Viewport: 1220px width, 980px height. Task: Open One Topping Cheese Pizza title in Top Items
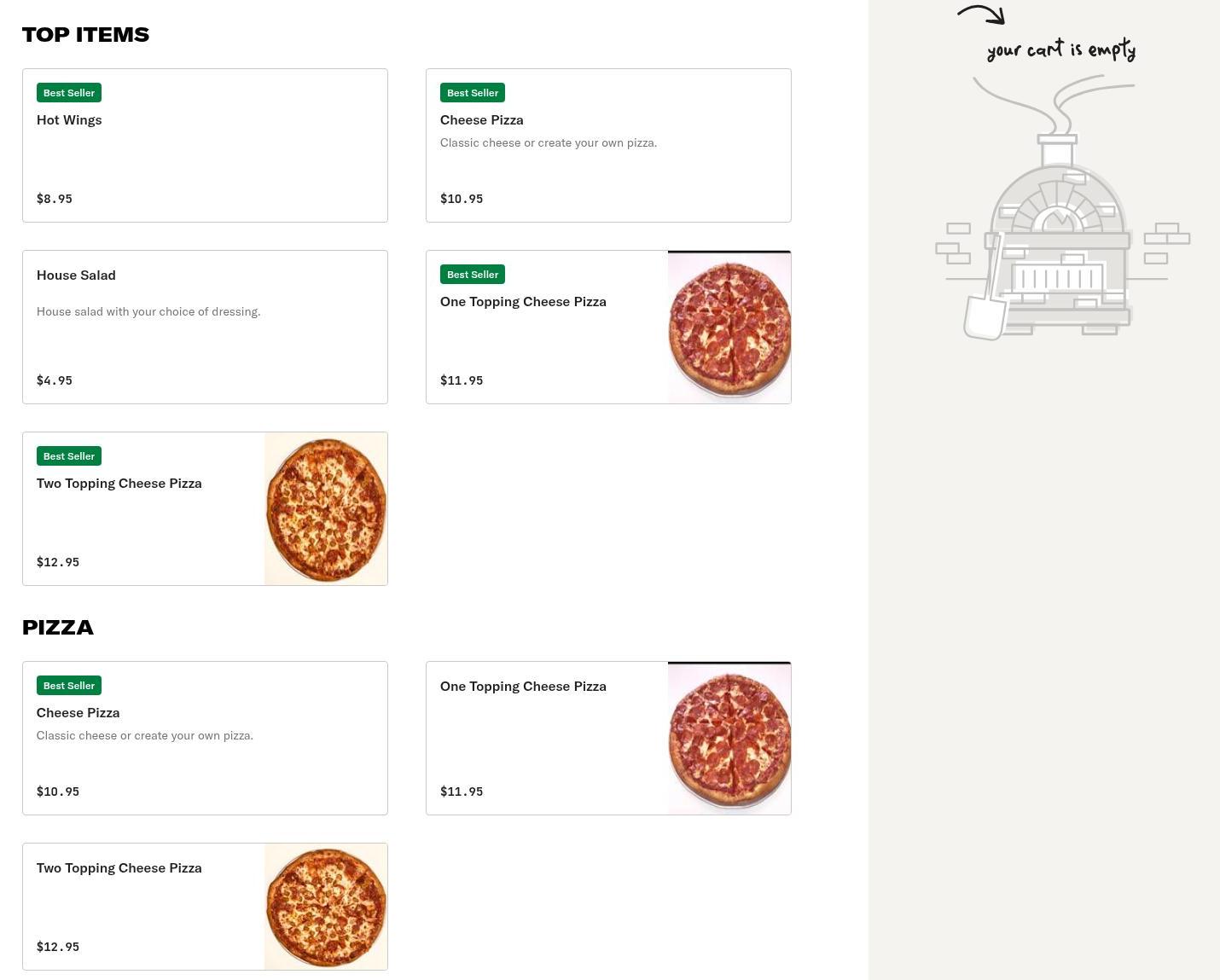[x=523, y=302]
